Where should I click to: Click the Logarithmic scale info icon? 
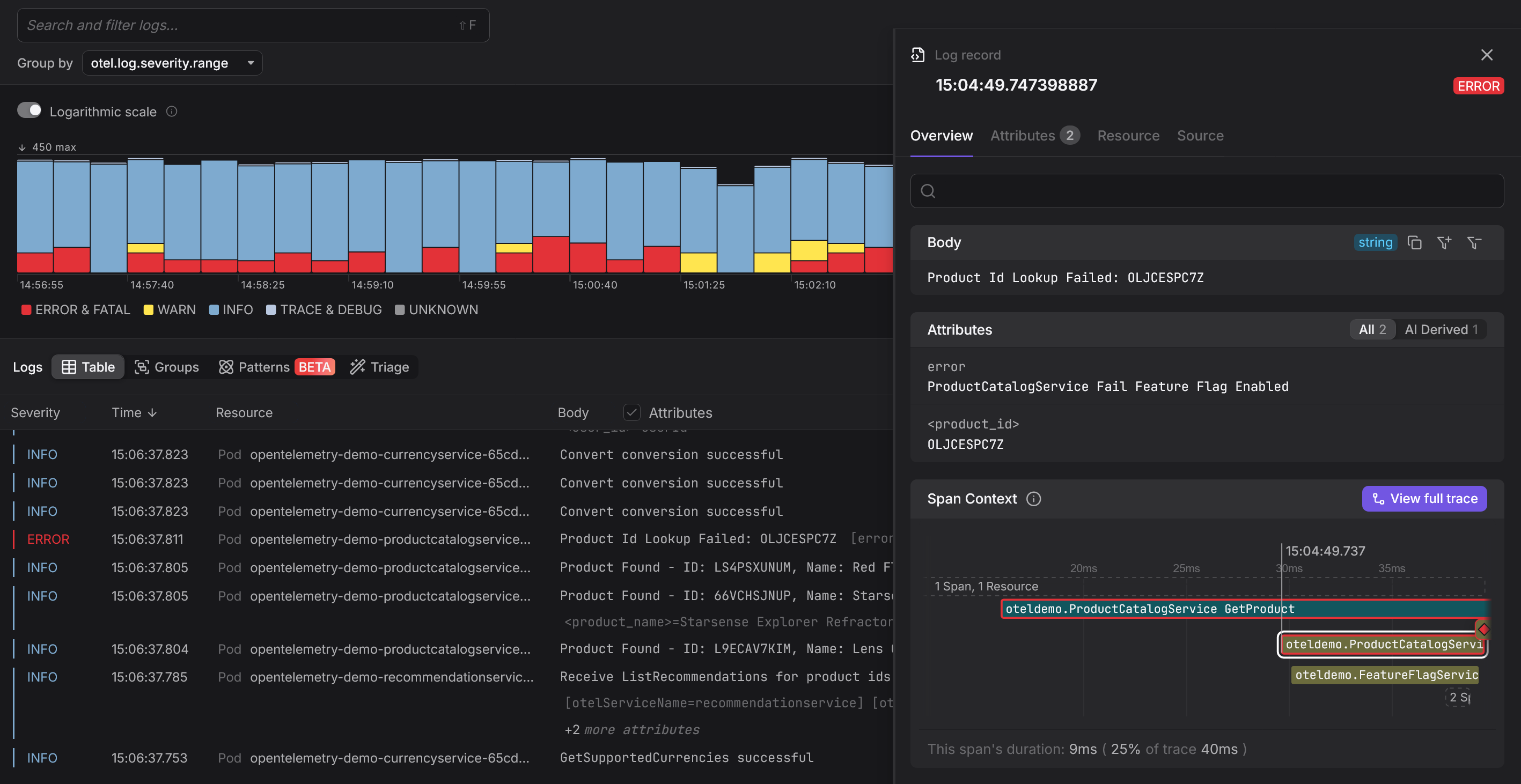coord(172,112)
